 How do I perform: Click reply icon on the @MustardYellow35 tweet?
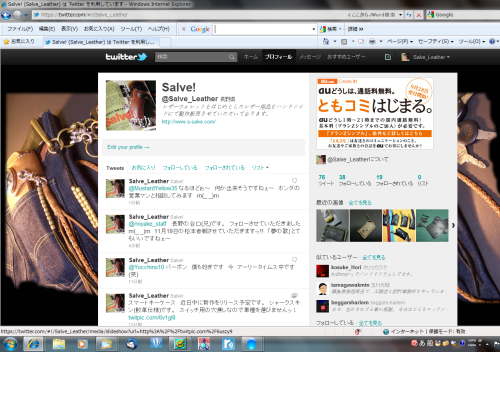pyautogui.click(x=294, y=181)
